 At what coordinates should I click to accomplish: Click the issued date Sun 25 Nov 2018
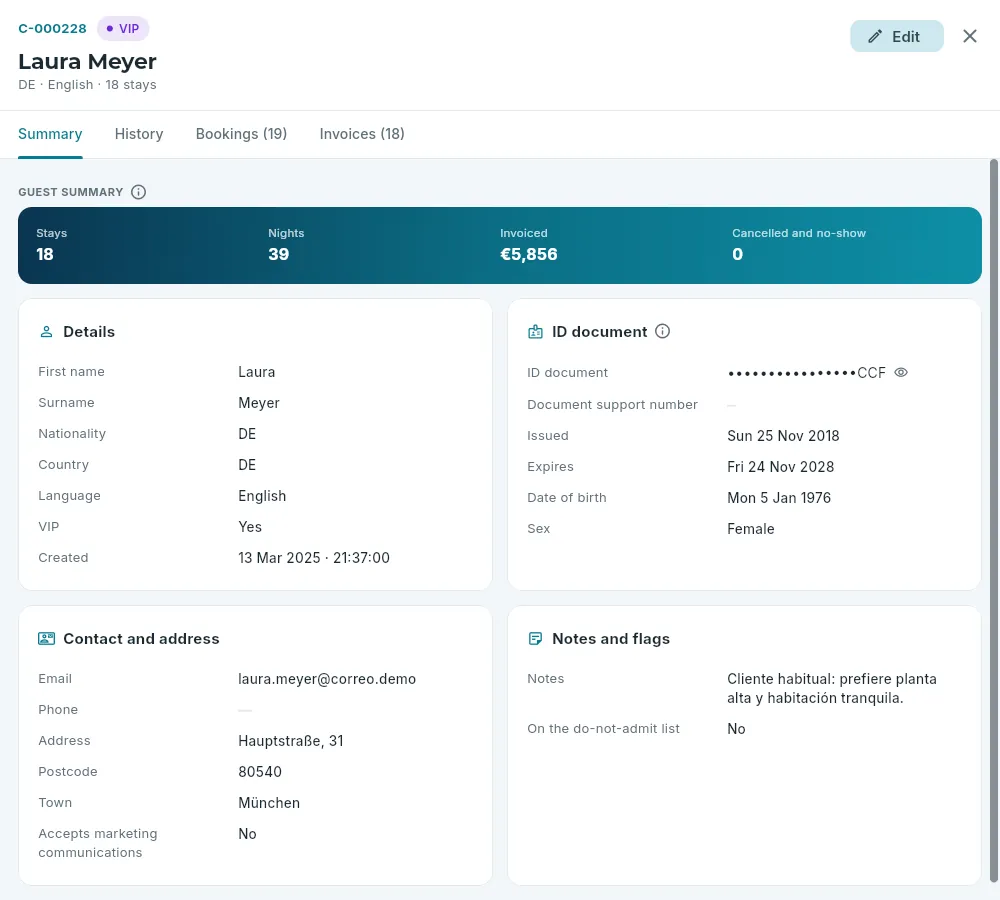783,436
